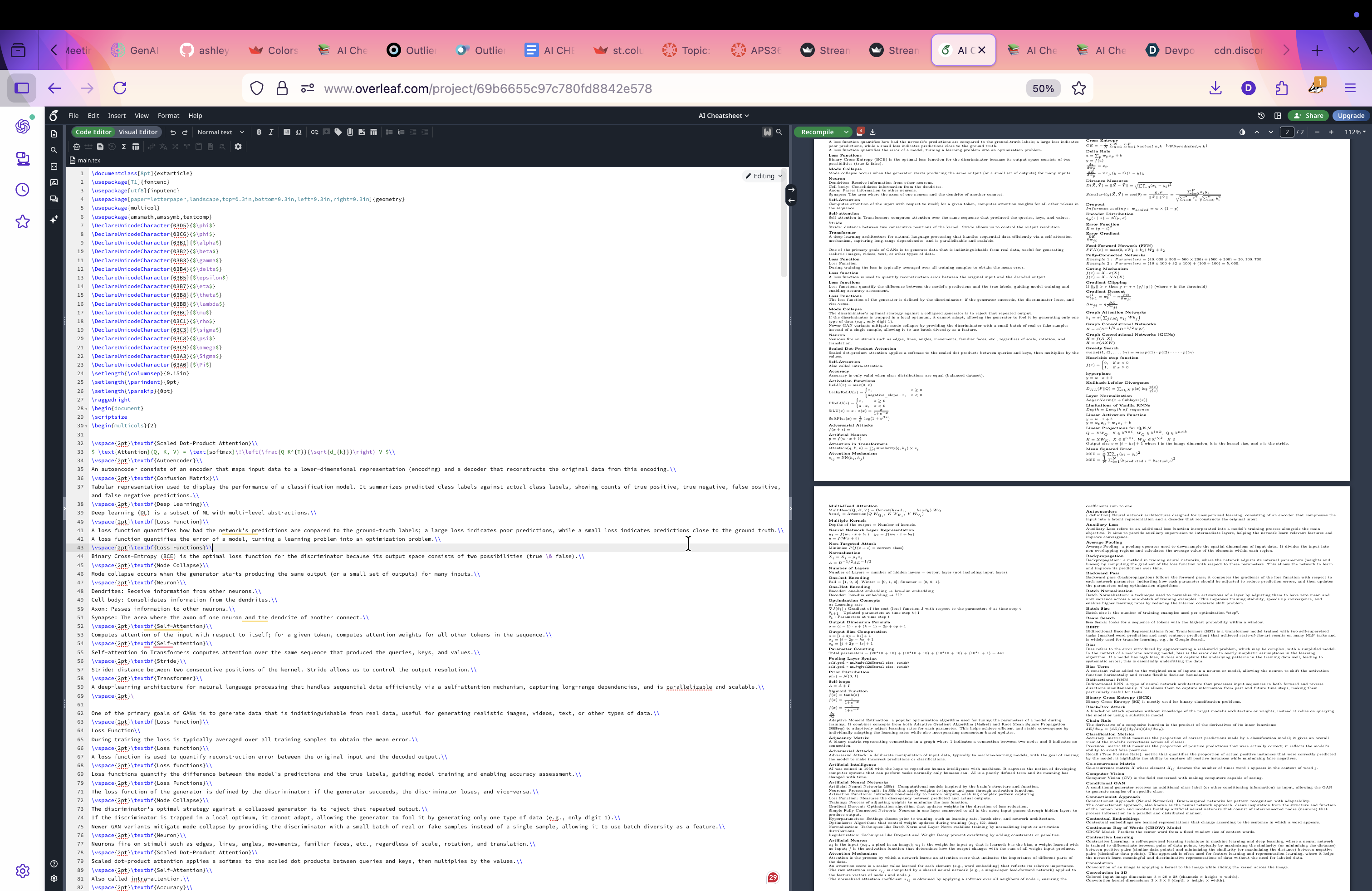Click the green Share button

[1308, 116]
